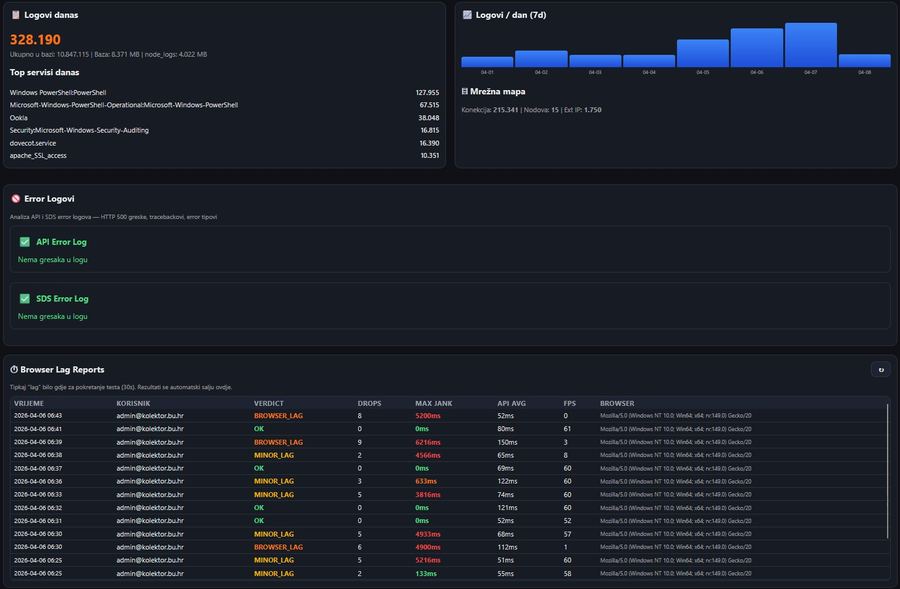
Task: Click the 04-01 bar in the chart
Action: point(487,62)
